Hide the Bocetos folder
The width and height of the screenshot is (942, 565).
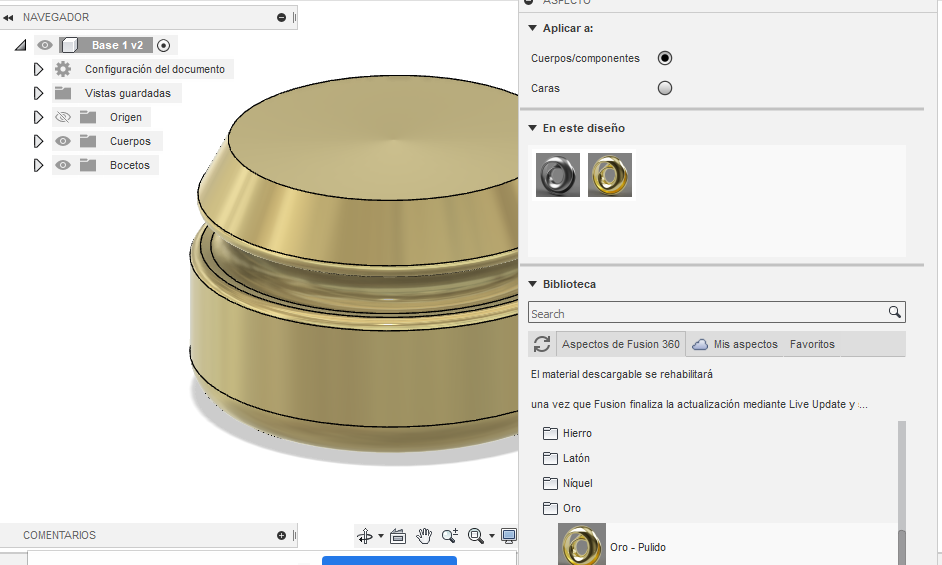(x=63, y=165)
